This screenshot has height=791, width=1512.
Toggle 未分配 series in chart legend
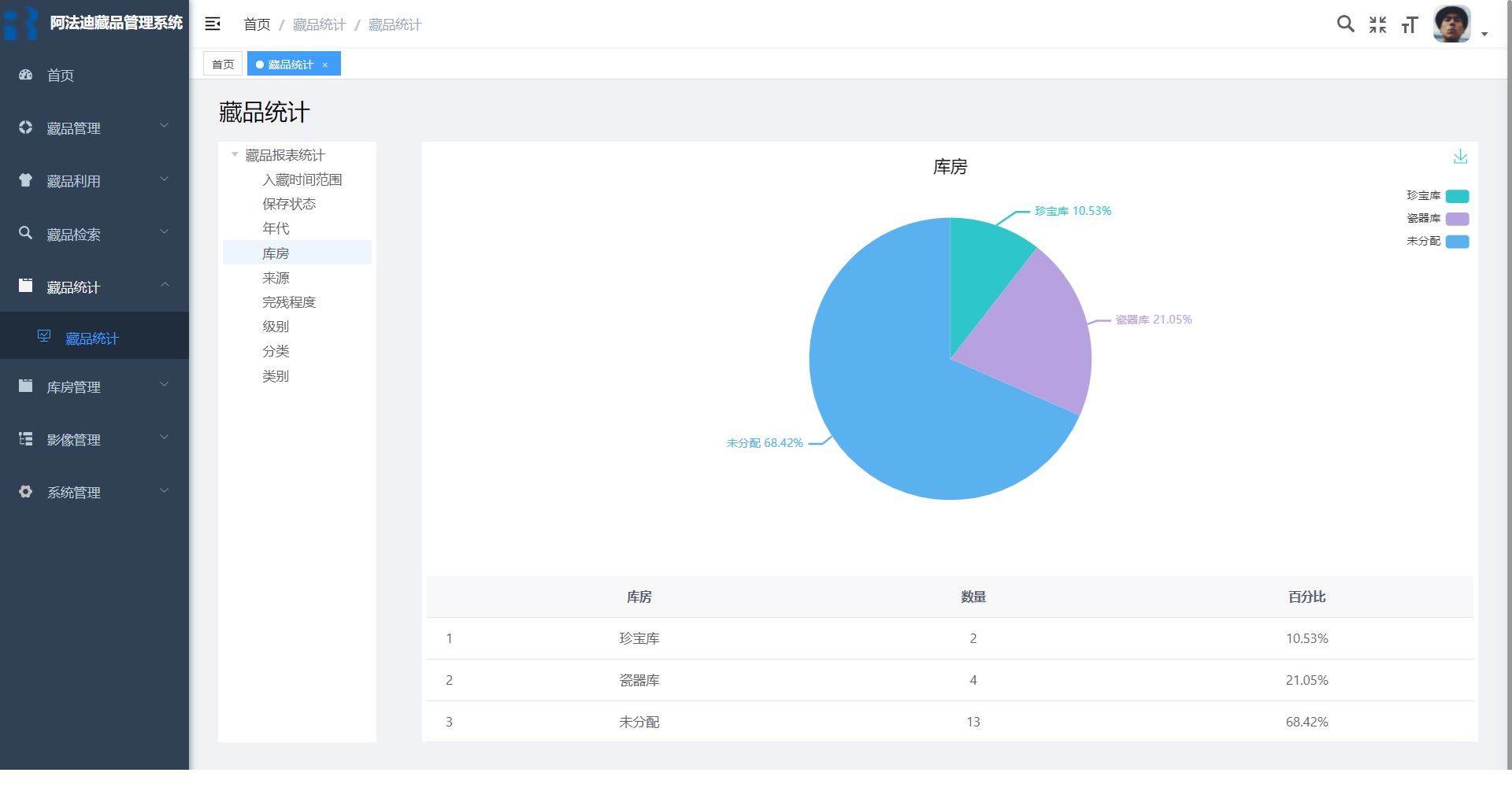click(x=1457, y=242)
